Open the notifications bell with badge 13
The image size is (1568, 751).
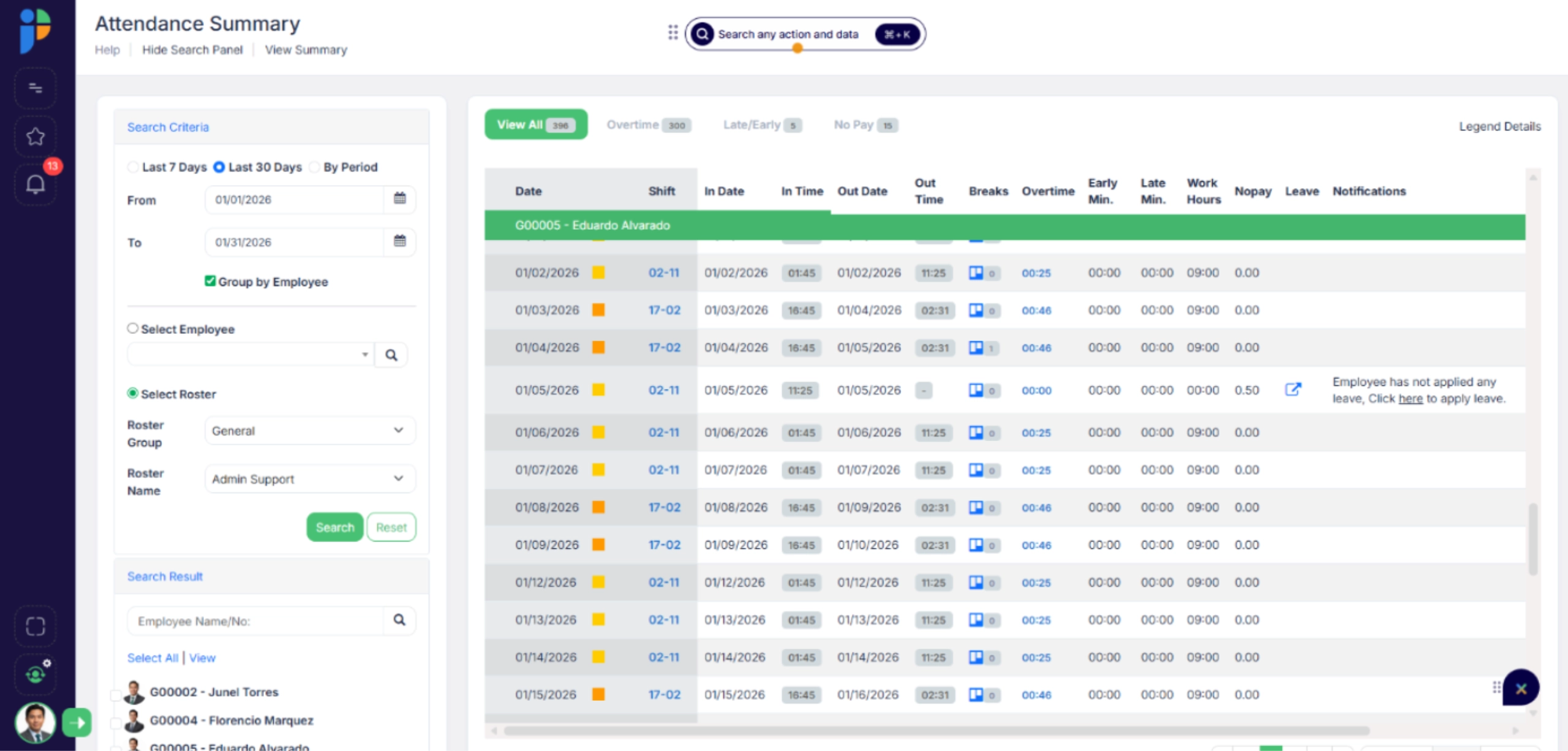click(36, 184)
